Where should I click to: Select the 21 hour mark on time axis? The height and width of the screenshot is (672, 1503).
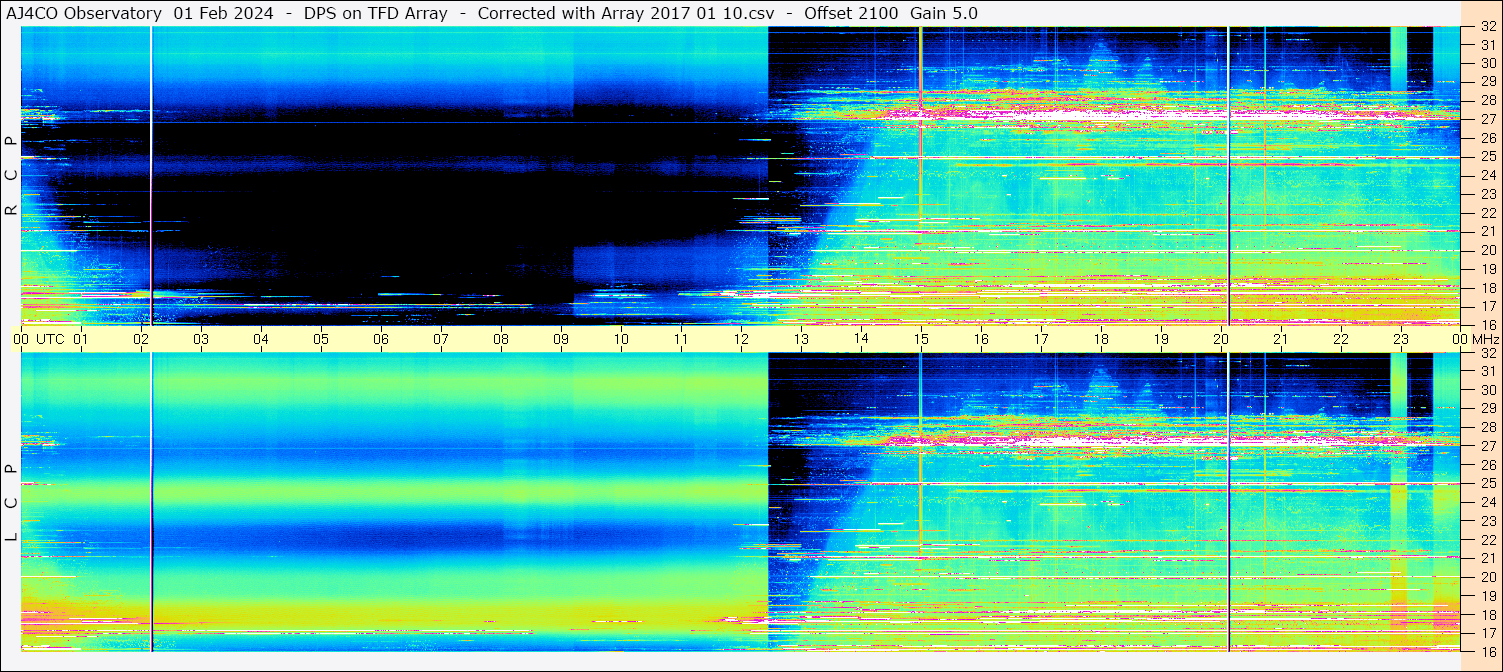[x=1281, y=339]
